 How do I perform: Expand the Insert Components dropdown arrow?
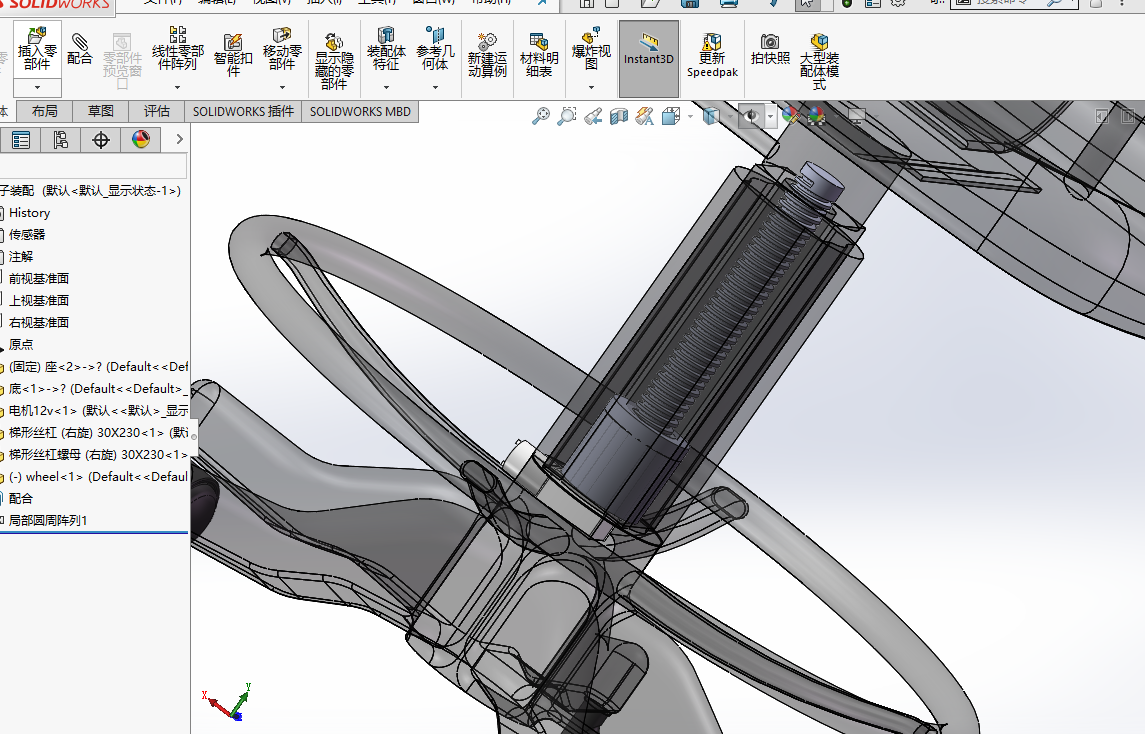pyautogui.click(x=37, y=88)
